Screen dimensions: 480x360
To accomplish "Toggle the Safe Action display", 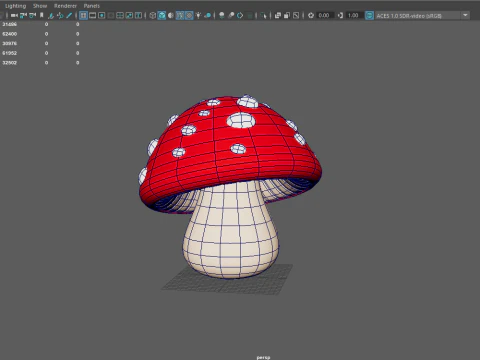I will tap(129, 15).
